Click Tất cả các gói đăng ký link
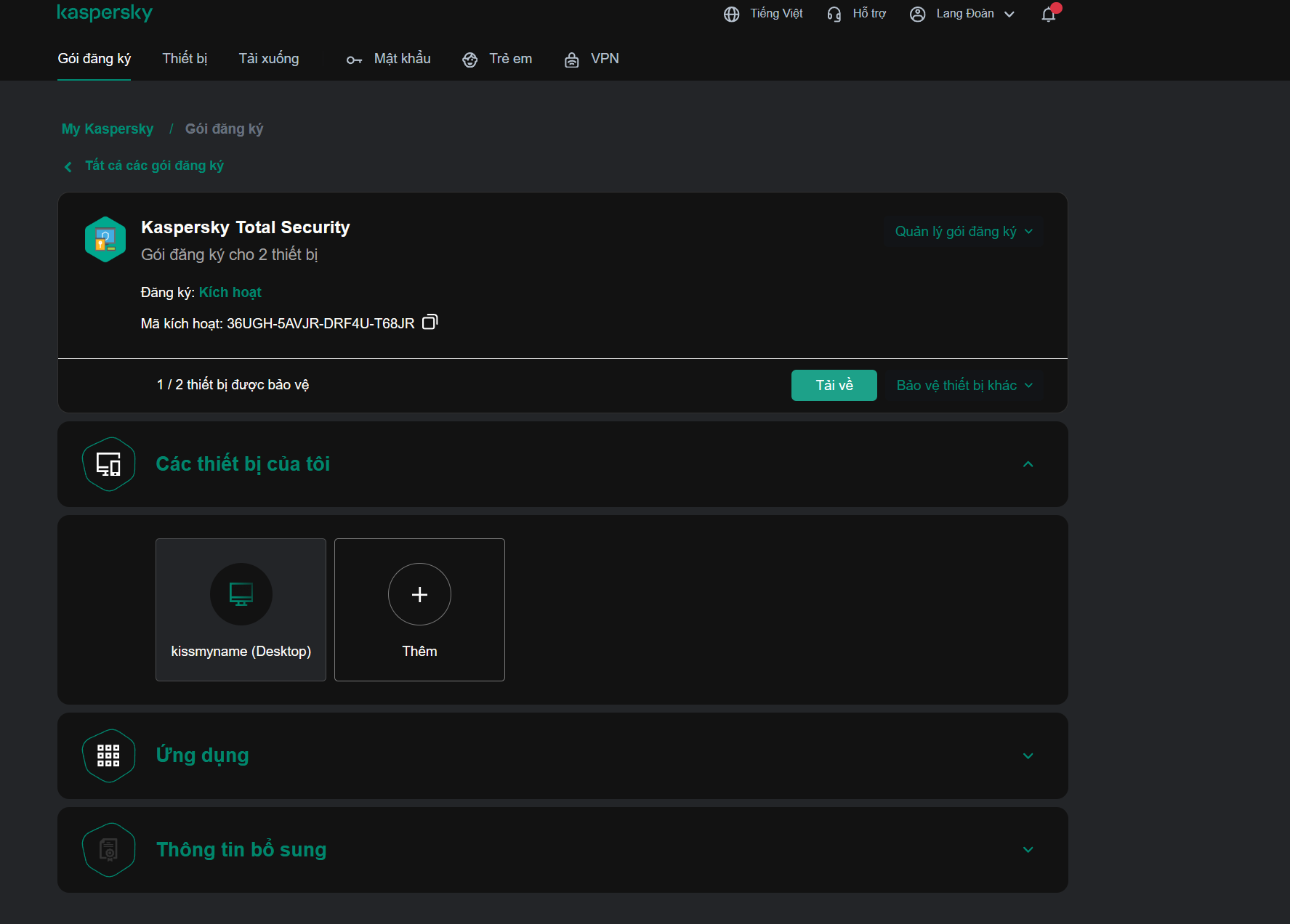 (x=154, y=166)
